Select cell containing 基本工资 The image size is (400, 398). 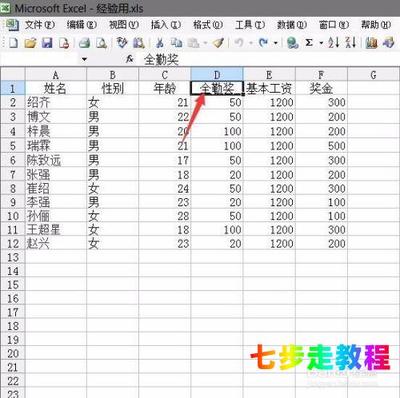[x=269, y=88]
